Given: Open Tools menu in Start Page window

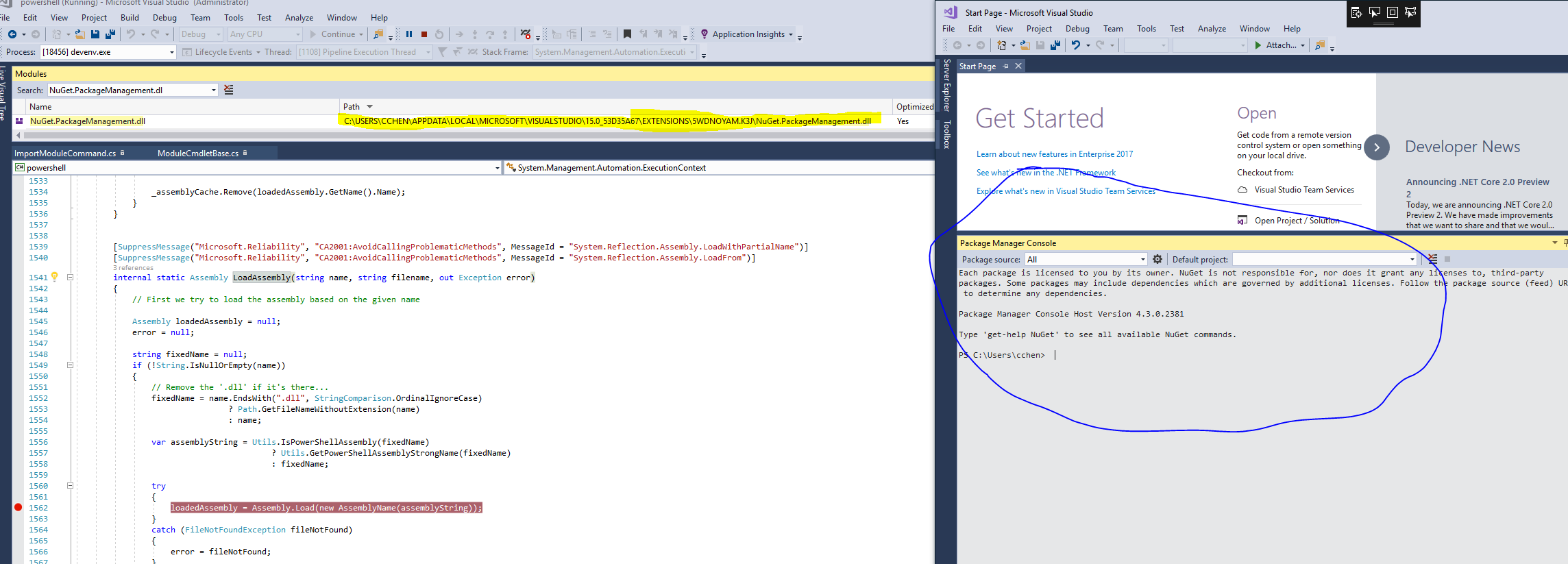Looking at the screenshot, I should click(x=1146, y=29).
